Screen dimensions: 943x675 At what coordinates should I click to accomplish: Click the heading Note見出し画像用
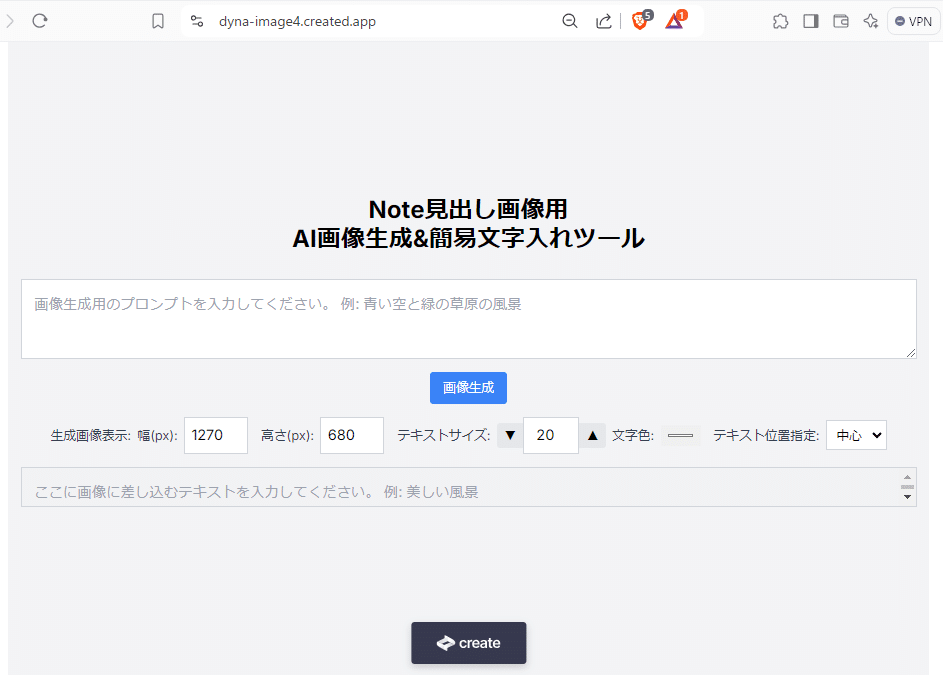(468, 209)
